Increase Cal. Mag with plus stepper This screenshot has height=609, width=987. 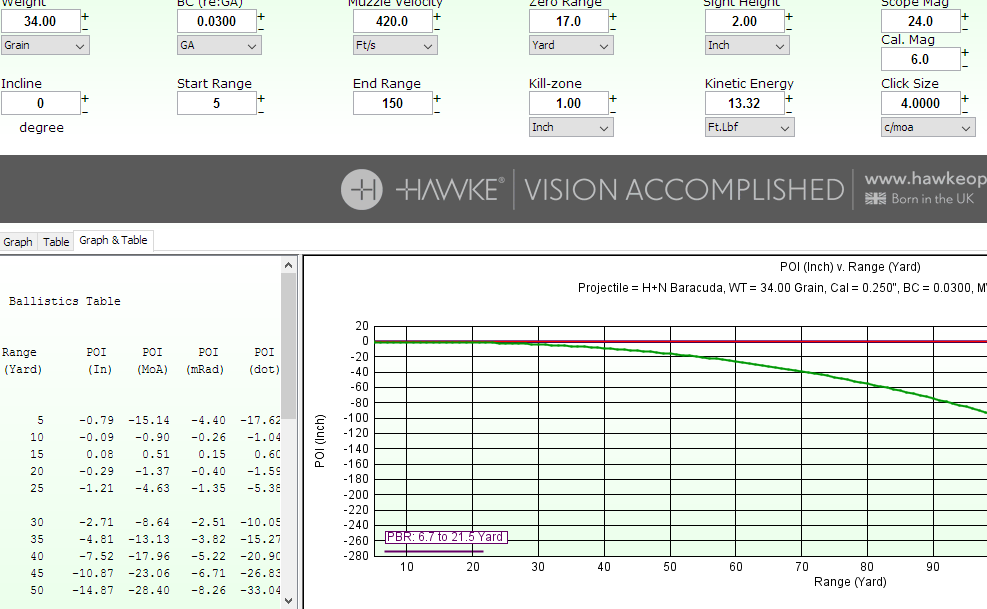click(965, 54)
